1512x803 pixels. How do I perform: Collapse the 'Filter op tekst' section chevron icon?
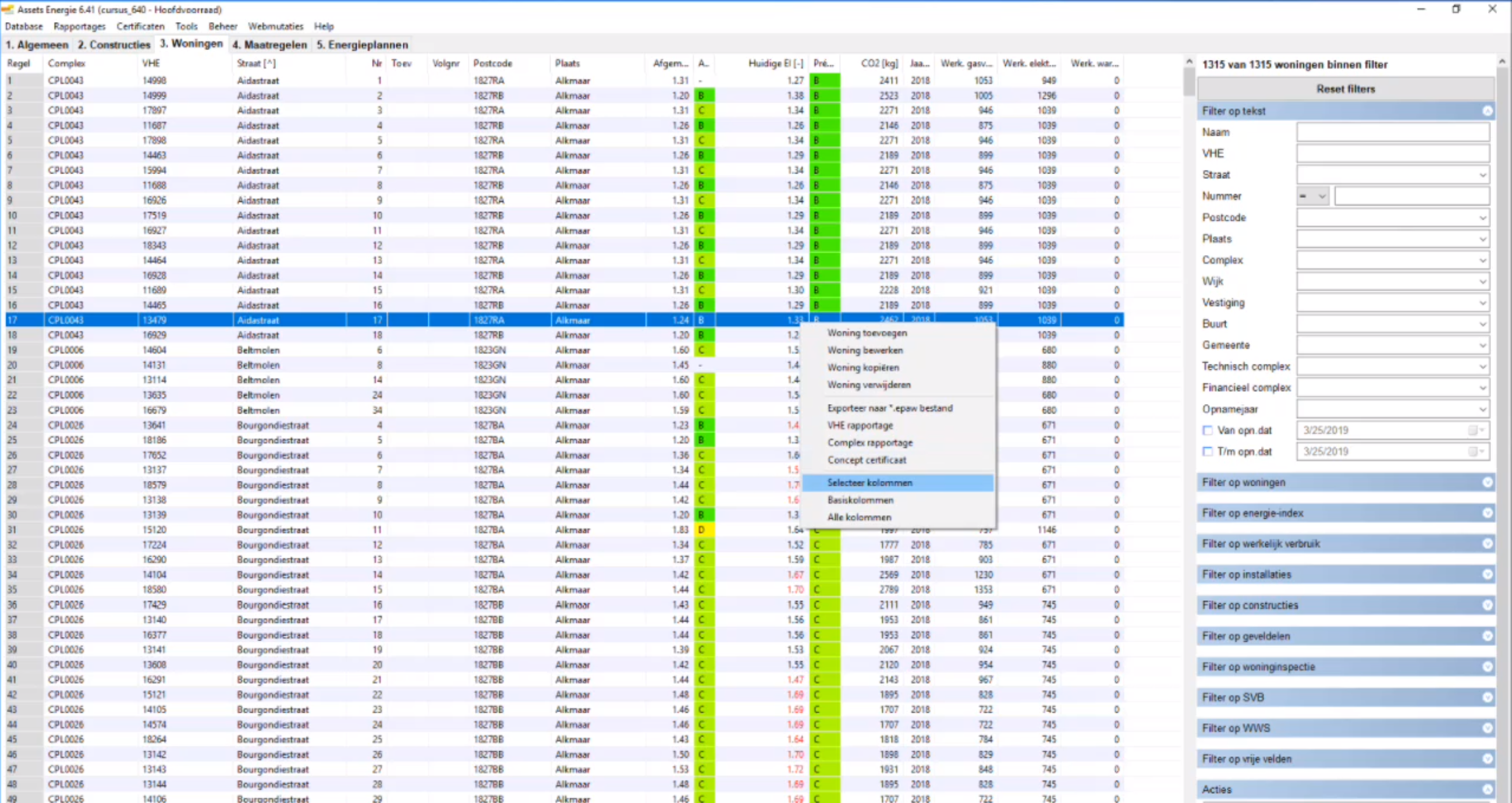click(x=1487, y=111)
